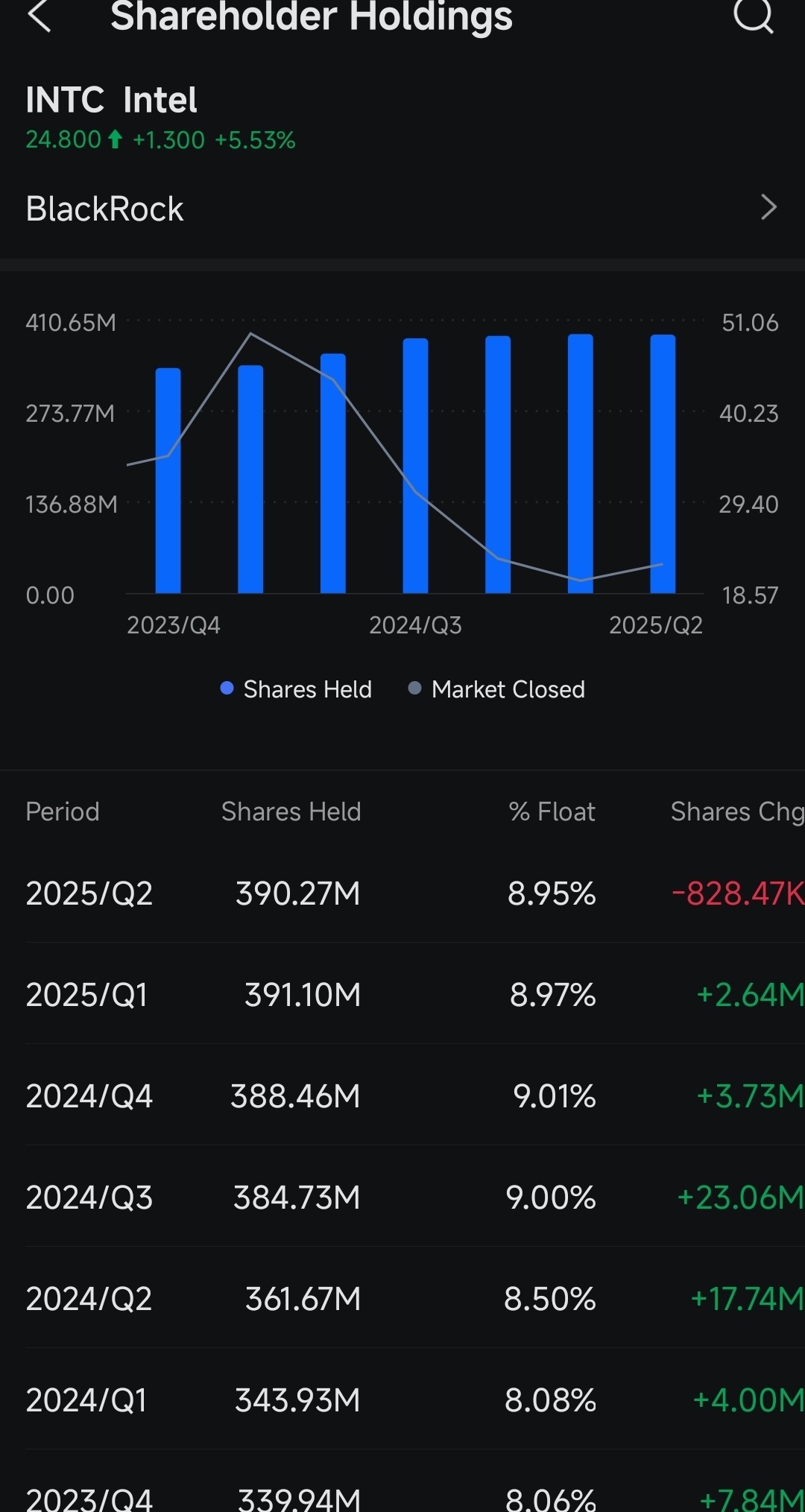Screen dimensions: 805x1512
Task: Tap the 40.23 price axis label
Action: [x=749, y=414]
